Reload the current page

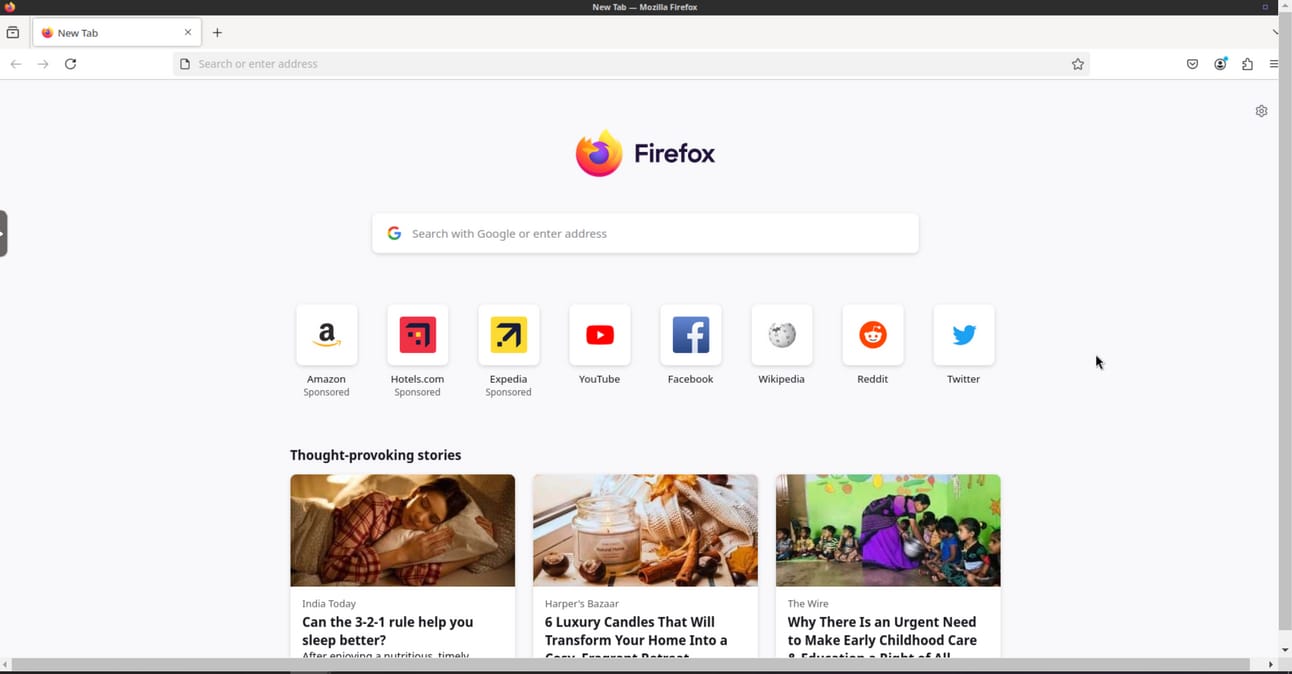coord(70,64)
